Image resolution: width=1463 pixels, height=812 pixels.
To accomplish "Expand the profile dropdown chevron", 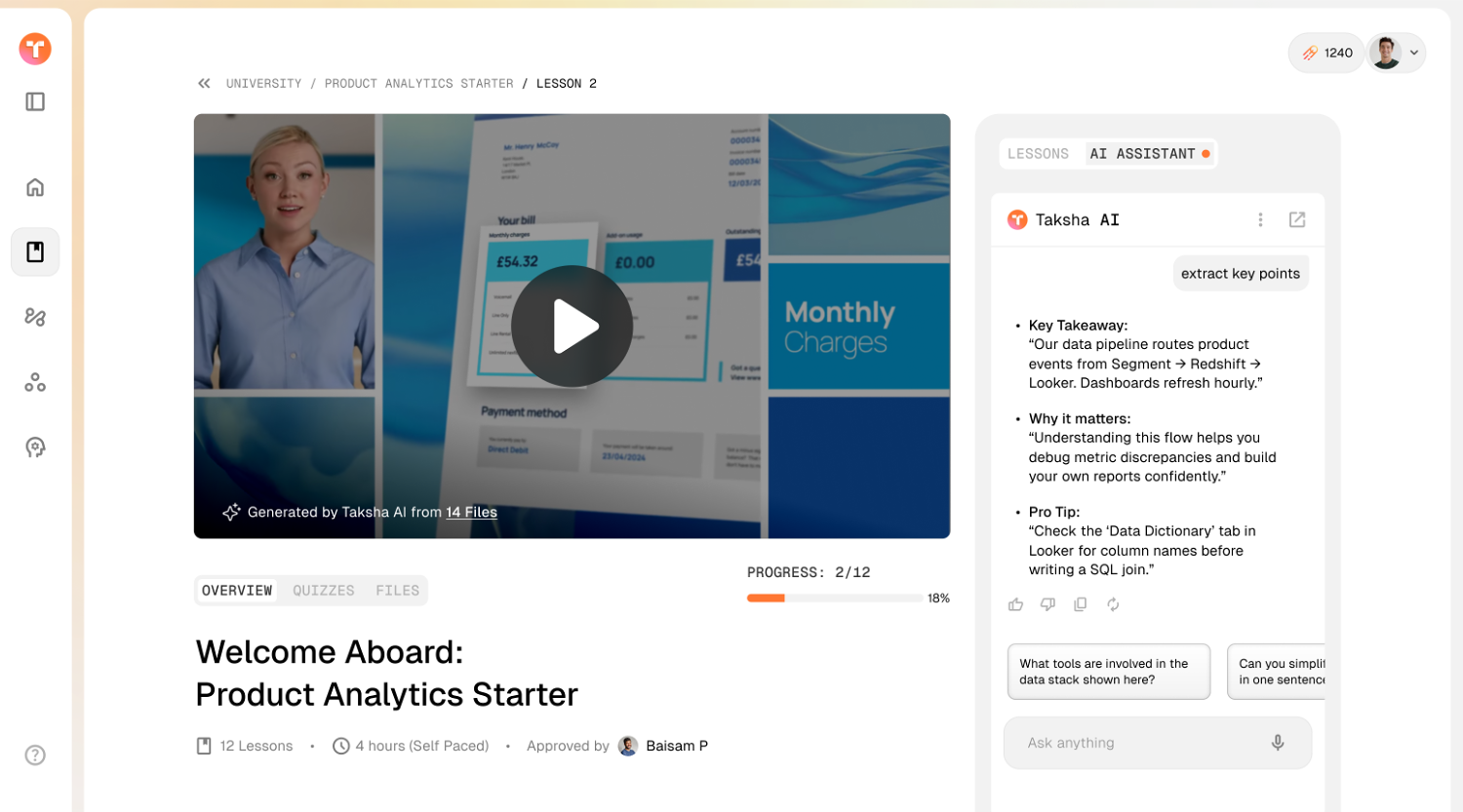I will coord(1414,53).
